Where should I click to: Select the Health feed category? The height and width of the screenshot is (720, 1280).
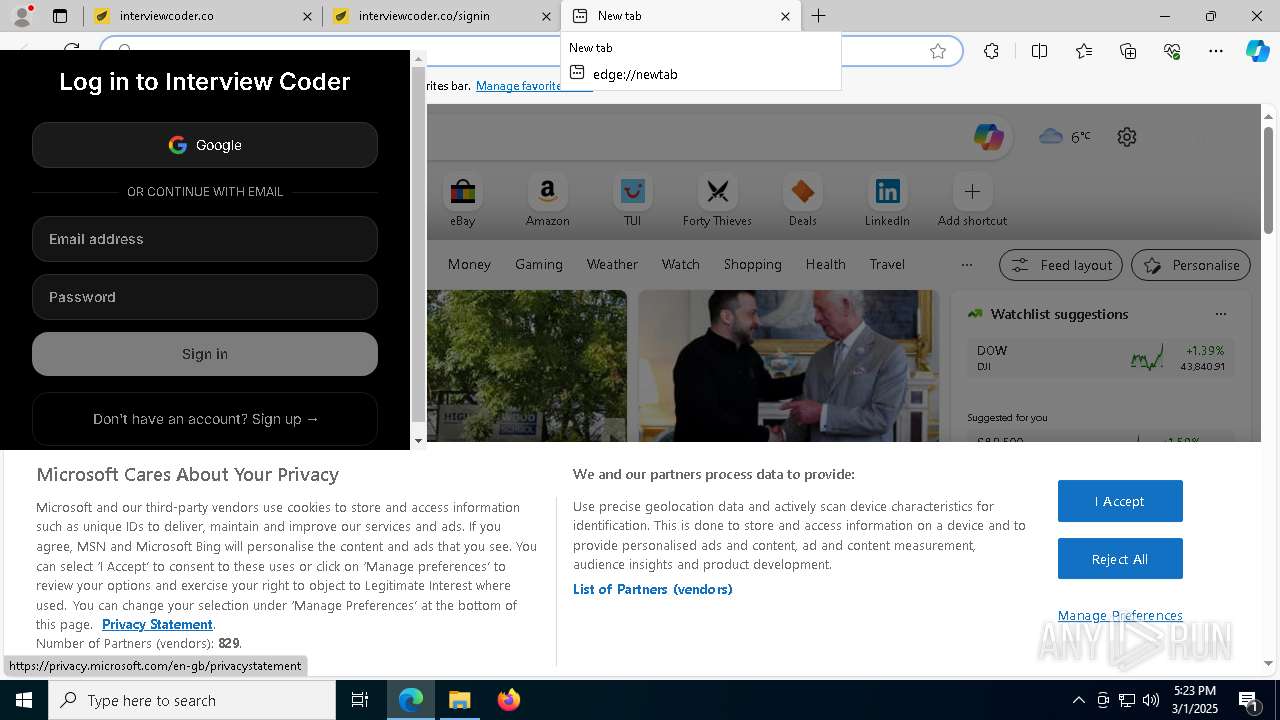click(825, 264)
